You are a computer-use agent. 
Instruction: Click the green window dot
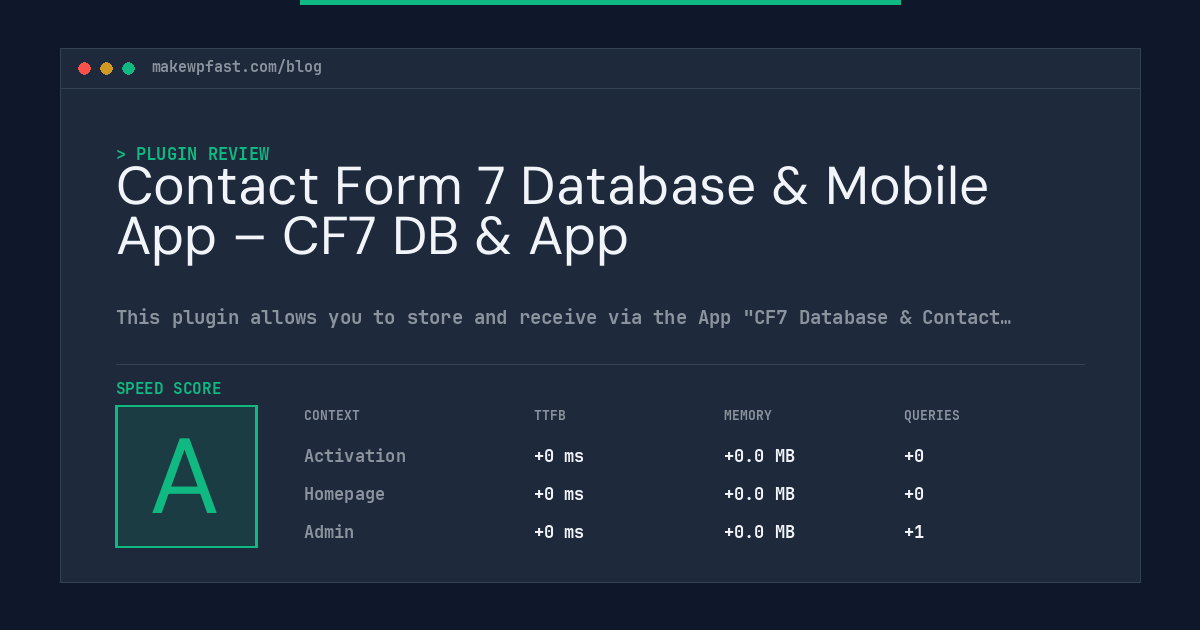(x=129, y=68)
